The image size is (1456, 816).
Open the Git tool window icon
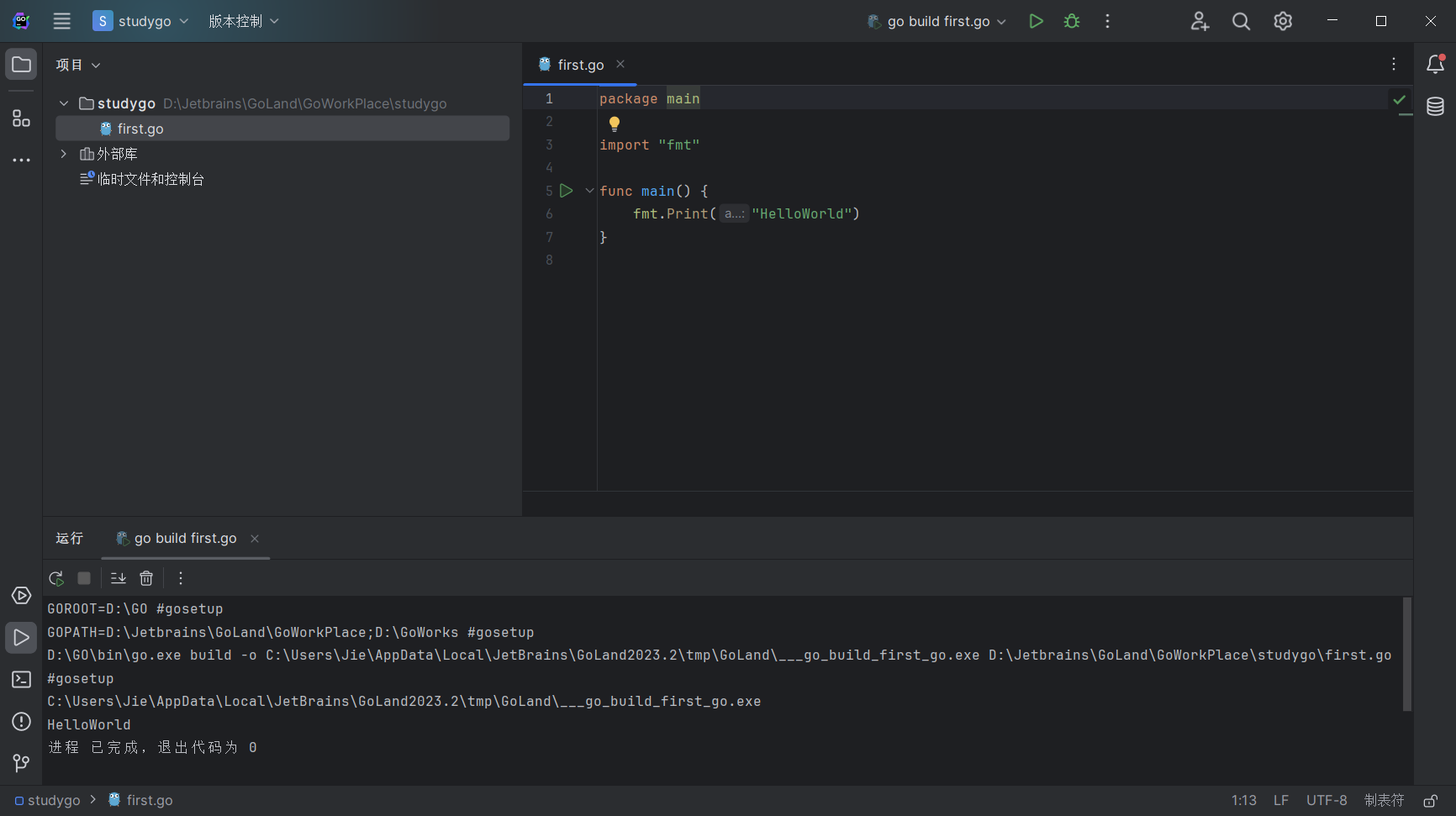tap(21, 763)
